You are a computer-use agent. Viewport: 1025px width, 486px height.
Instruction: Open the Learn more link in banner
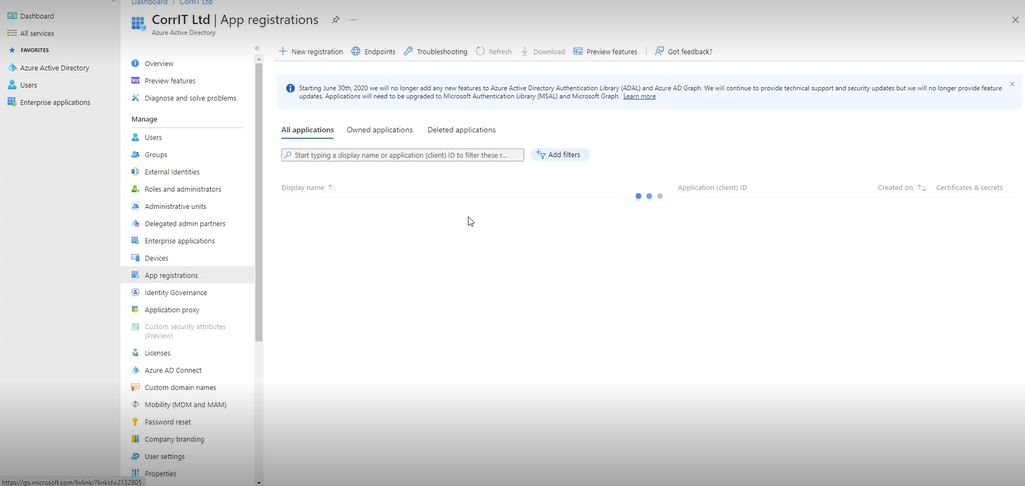click(639, 97)
